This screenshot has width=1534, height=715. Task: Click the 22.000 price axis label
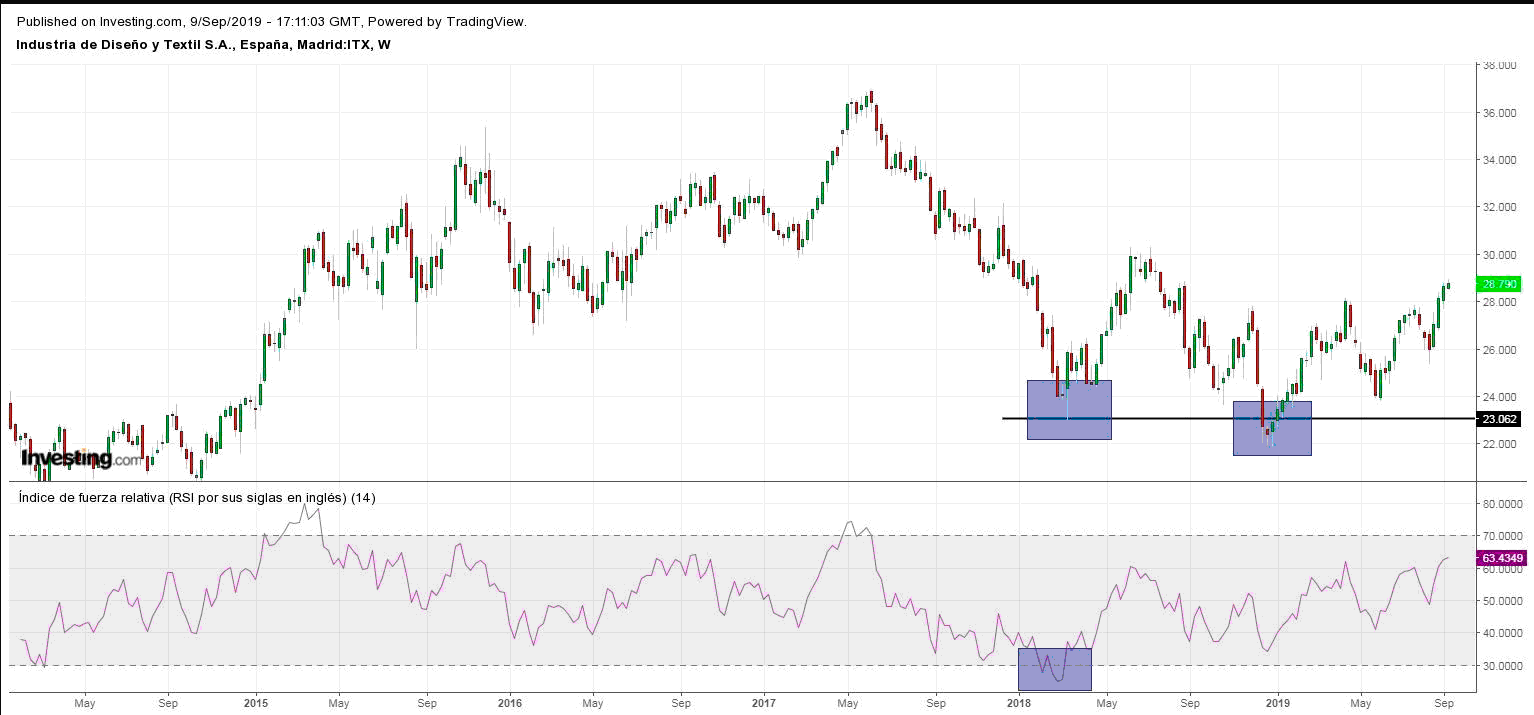coord(1500,444)
